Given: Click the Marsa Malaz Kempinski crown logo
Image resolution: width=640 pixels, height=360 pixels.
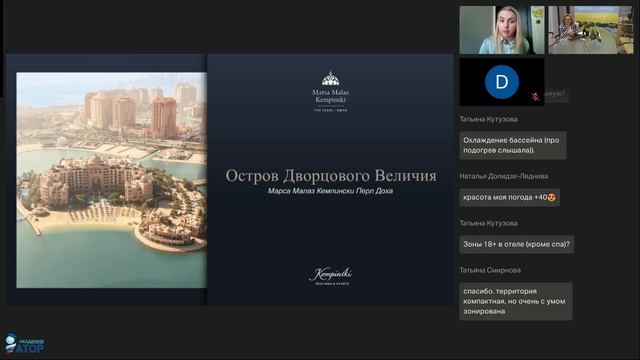Looking at the screenshot, I should pos(330,91).
